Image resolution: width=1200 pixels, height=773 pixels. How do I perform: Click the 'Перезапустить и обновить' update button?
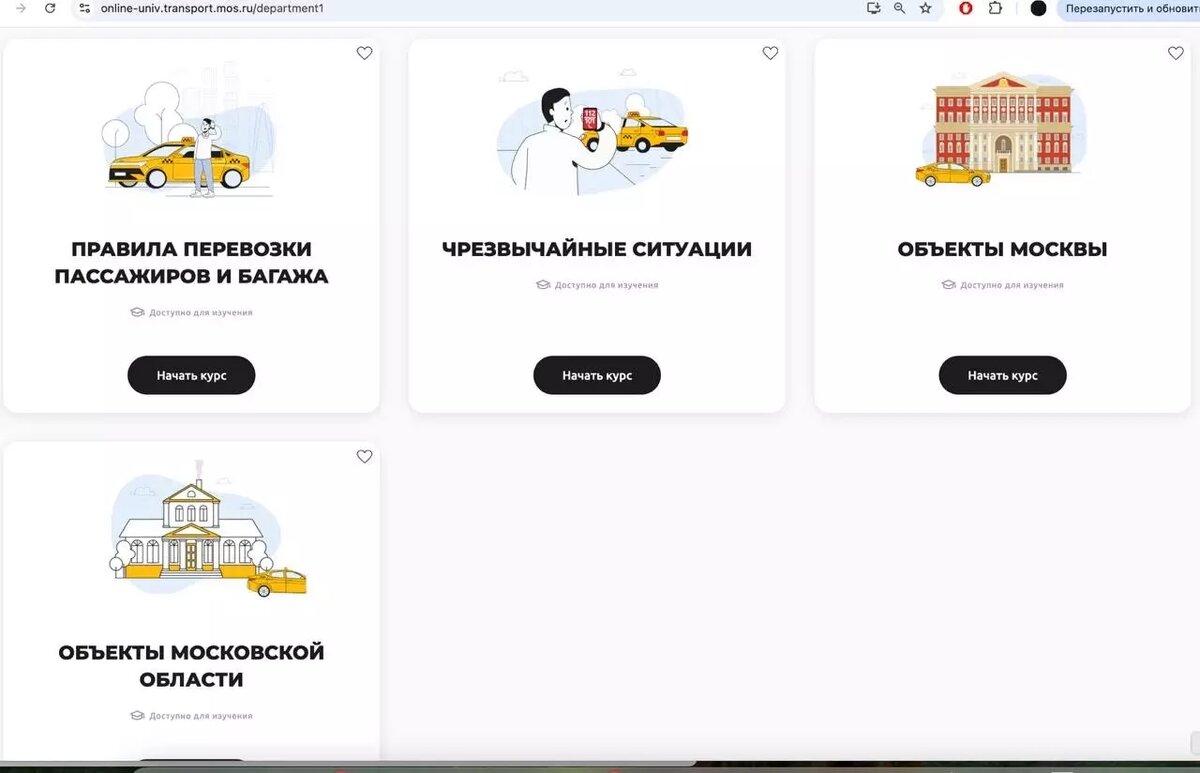[x=1129, y=8]
